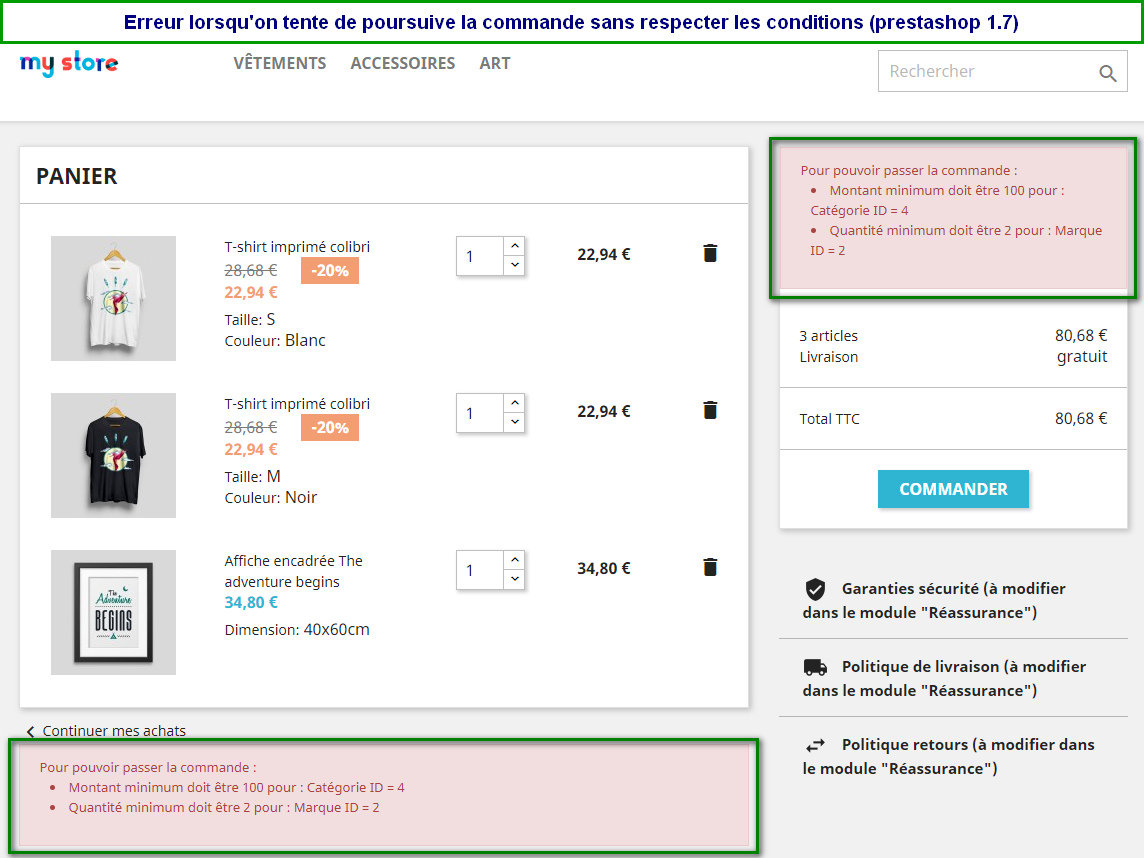Increase quantity of Affiche encadrée poster
The height and width of the screenshot is (858, 1144).
[514, 560]
